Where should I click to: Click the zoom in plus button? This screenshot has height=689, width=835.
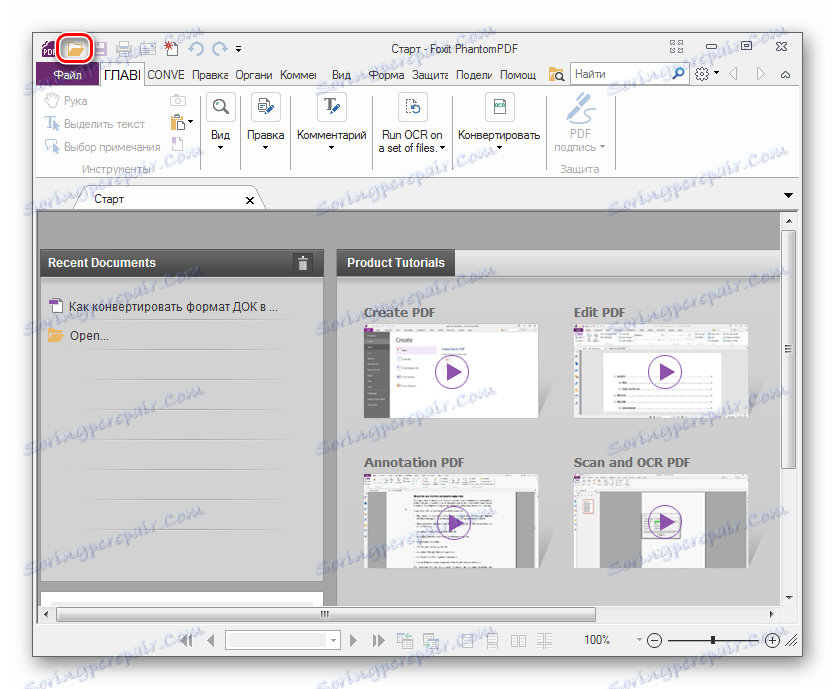click(x=772, y=641)
